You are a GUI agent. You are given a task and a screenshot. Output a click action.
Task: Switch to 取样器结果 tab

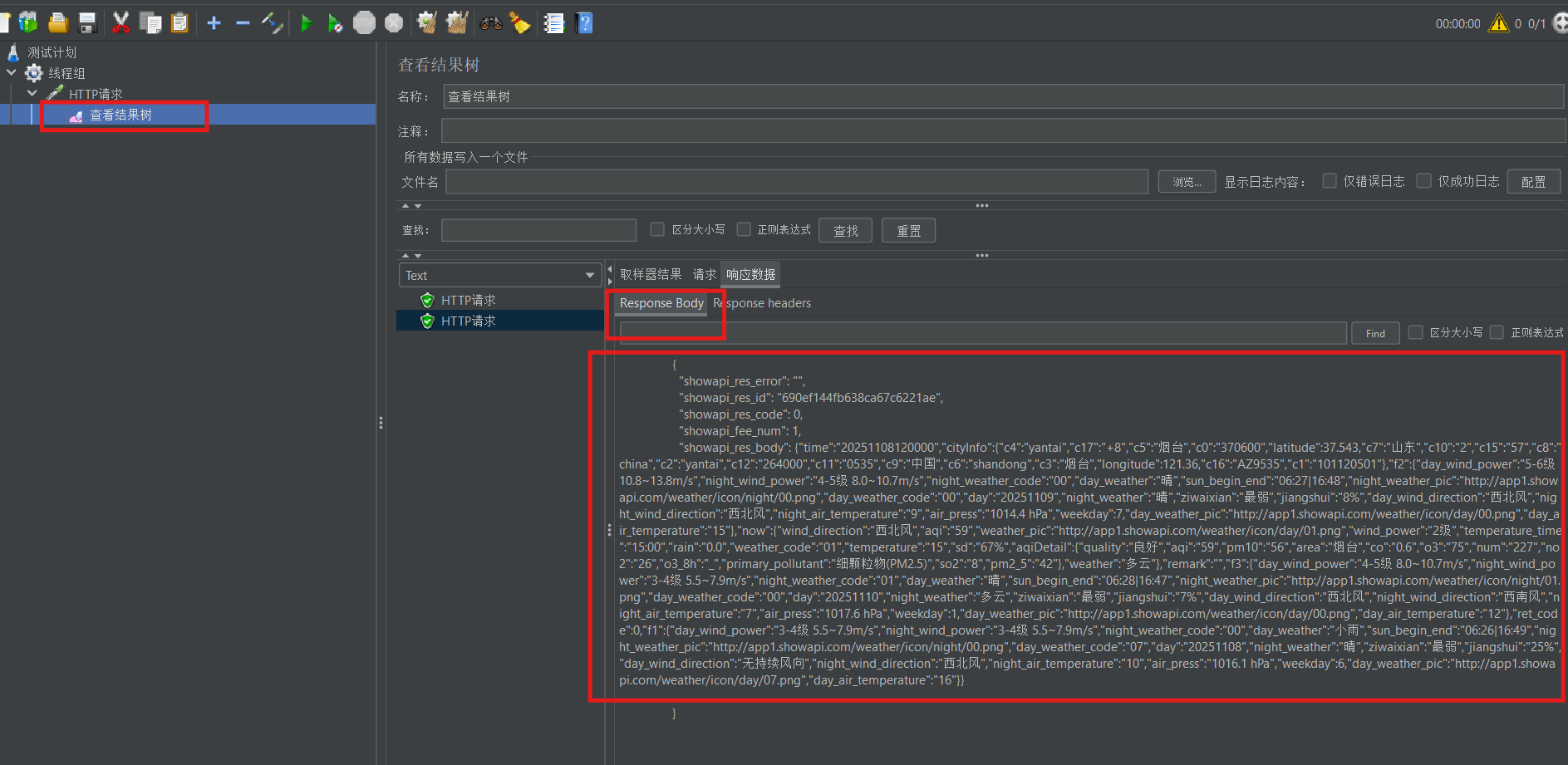[651, 275]
